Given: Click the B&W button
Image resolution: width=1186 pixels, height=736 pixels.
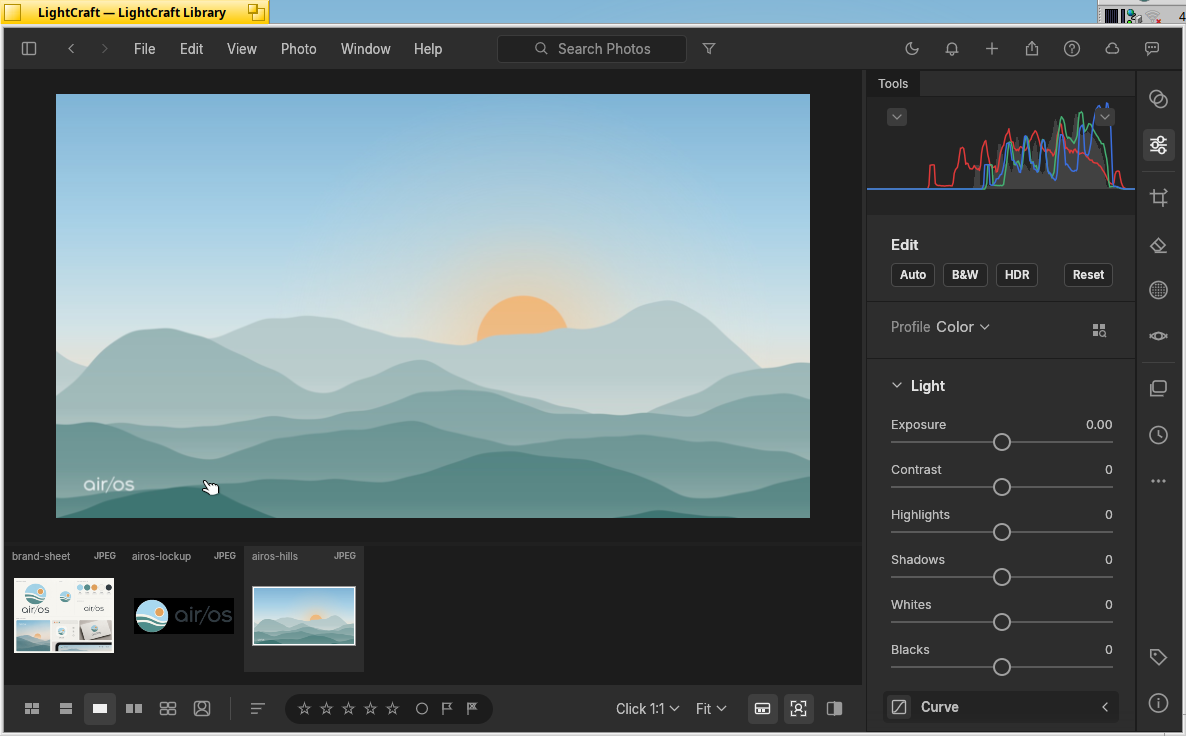Looking at the screenshot, I should coord(965,275).
